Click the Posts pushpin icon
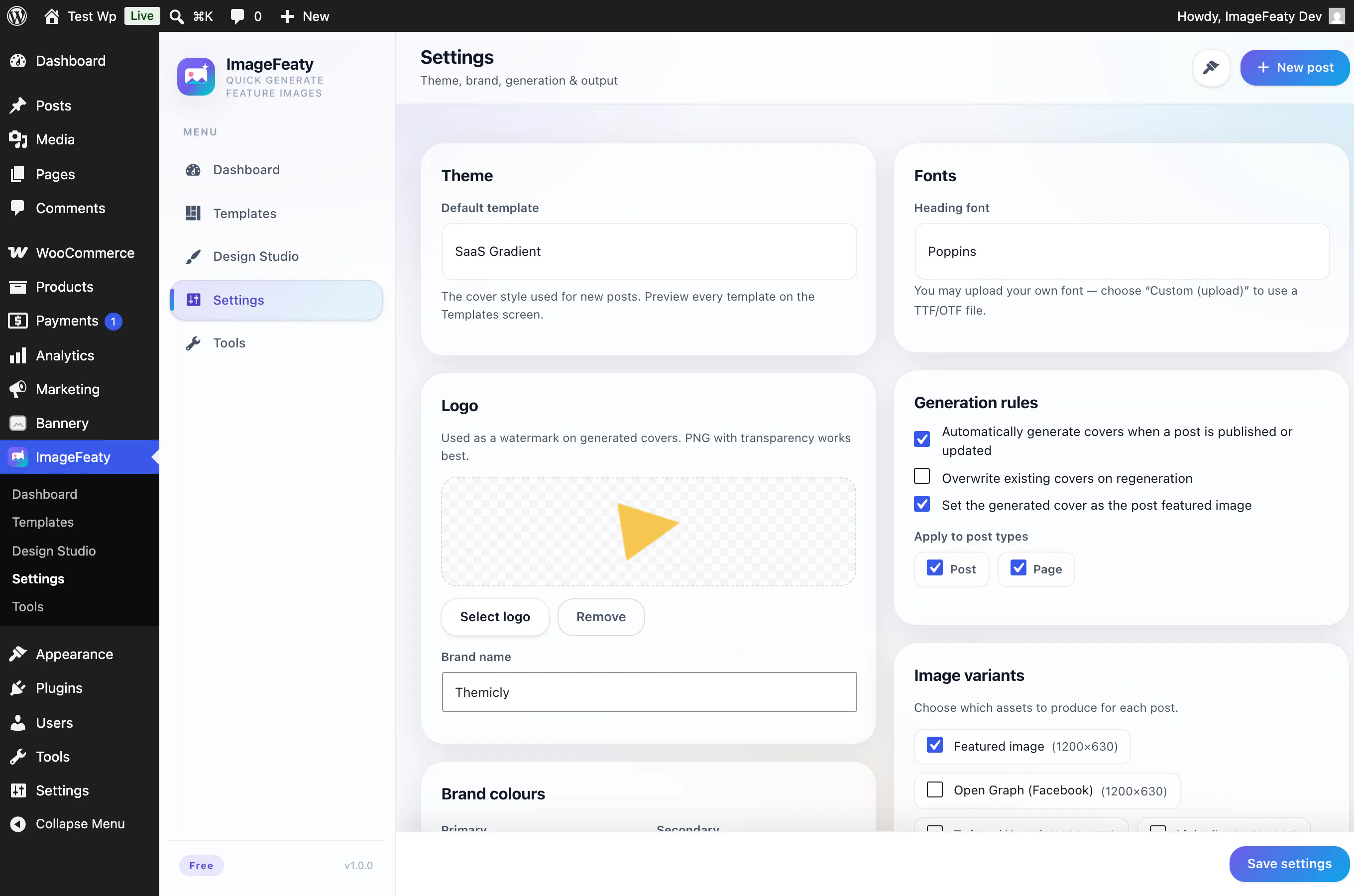This screenshot has height=896, width=1354. [18, 105]
